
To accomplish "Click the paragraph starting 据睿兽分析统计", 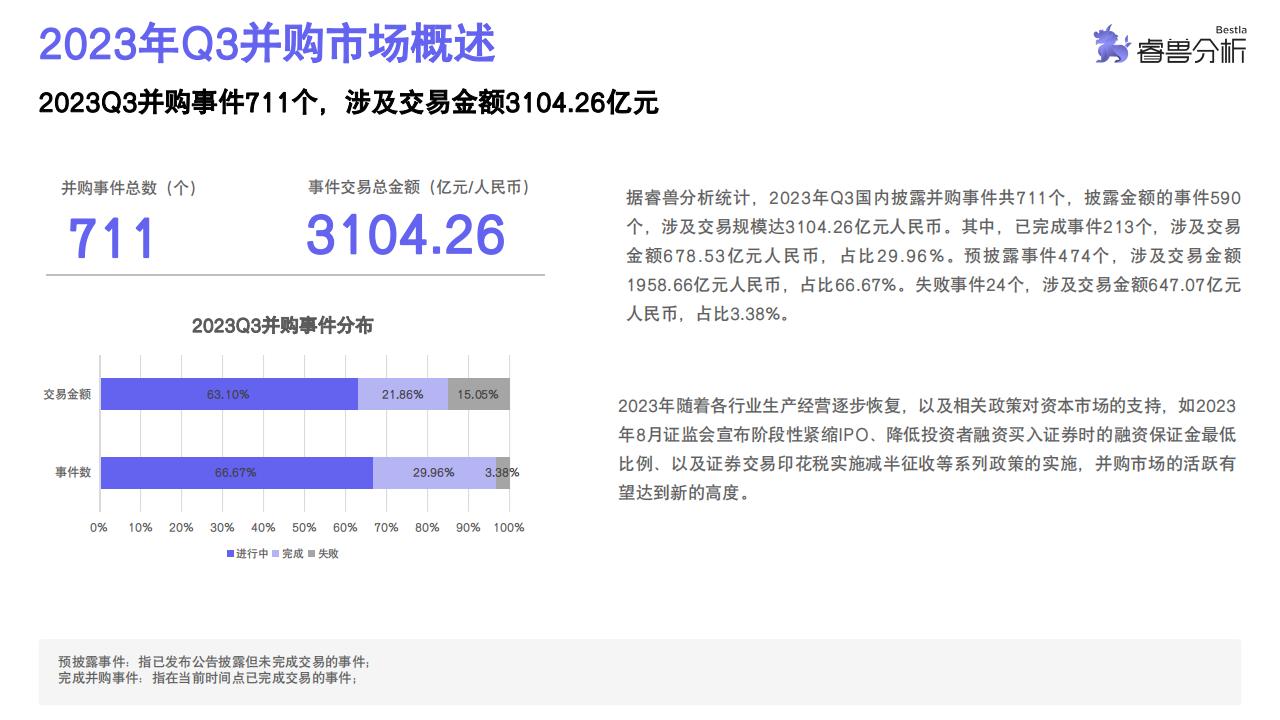I will 933,255.
